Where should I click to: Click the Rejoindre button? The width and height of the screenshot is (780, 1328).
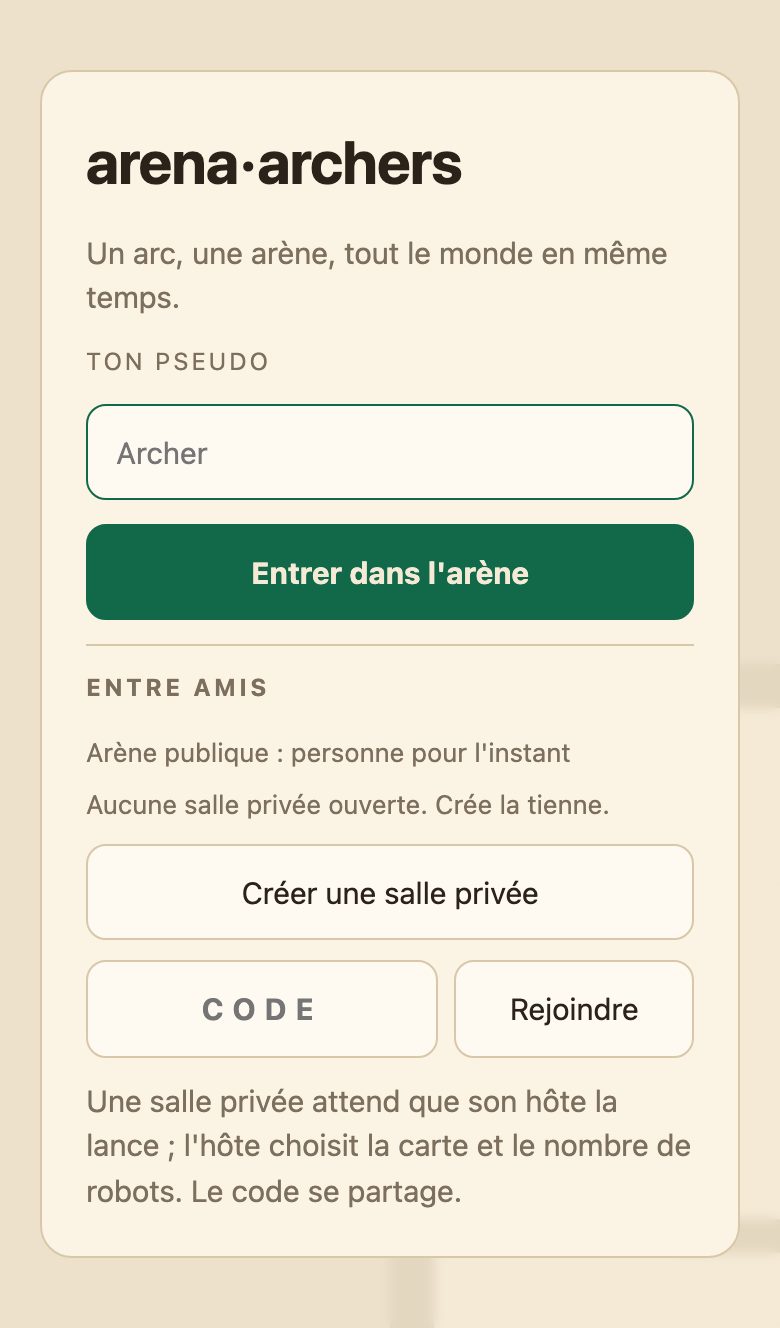tap(574, 1009)
